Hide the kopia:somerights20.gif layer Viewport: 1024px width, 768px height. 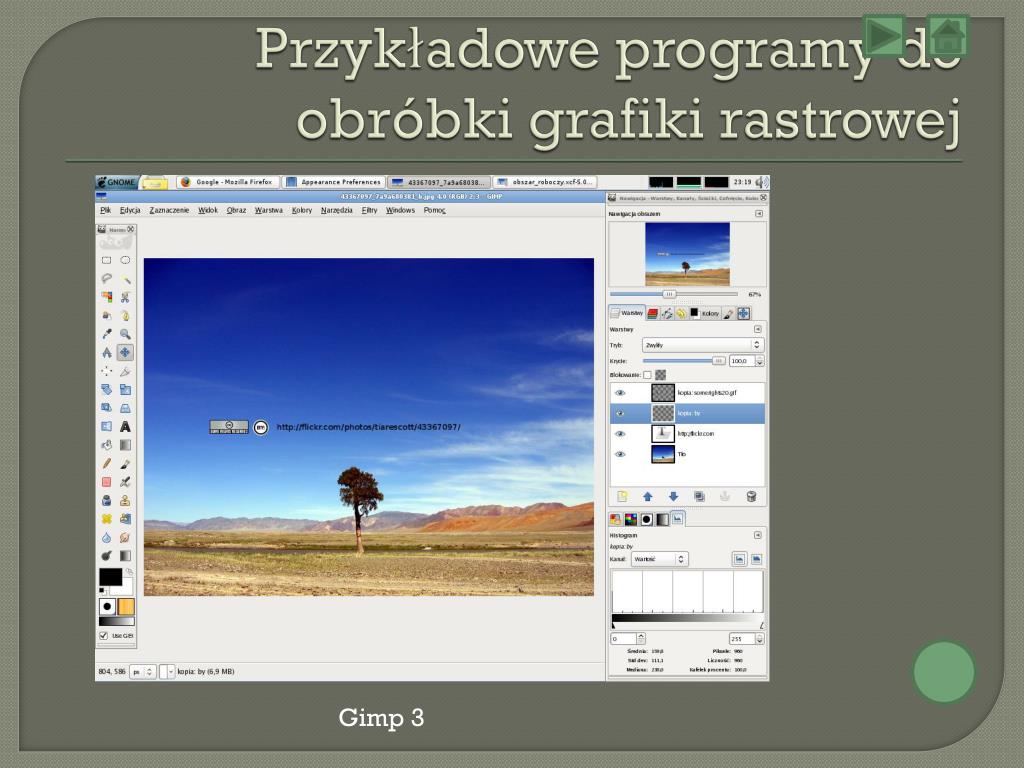tap(620, 392)
